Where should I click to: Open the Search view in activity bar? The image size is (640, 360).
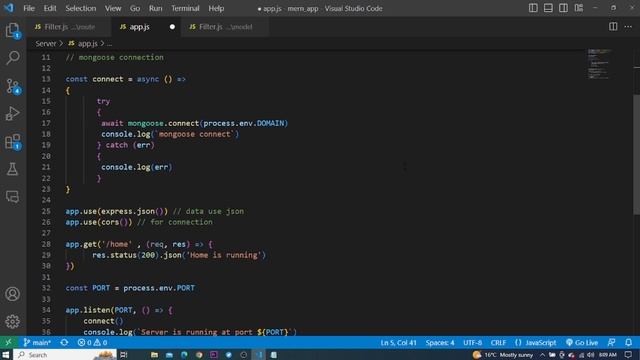pos(13,58)
